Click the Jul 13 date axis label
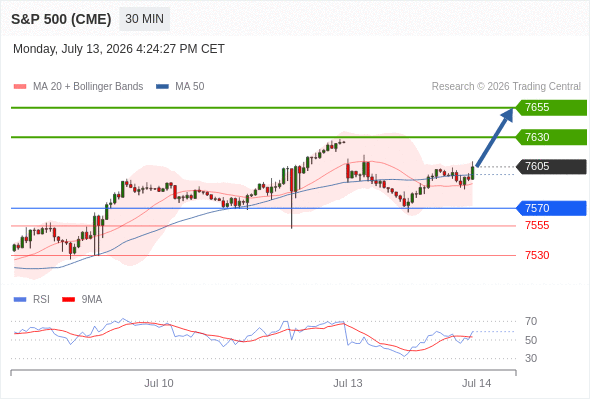Screen dimensions: 590x400 pos(348,383)
